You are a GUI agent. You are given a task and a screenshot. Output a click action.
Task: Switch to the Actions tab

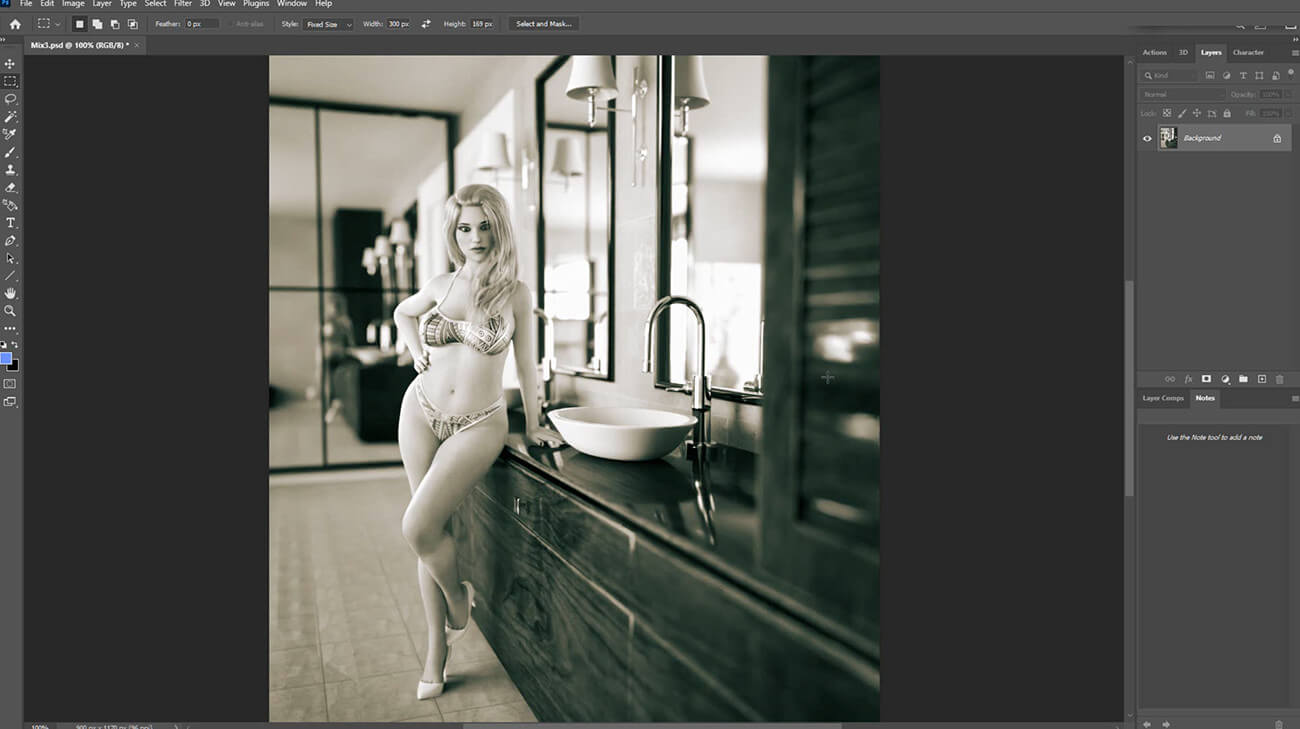pyautogui.click(x=1155, y=52)
